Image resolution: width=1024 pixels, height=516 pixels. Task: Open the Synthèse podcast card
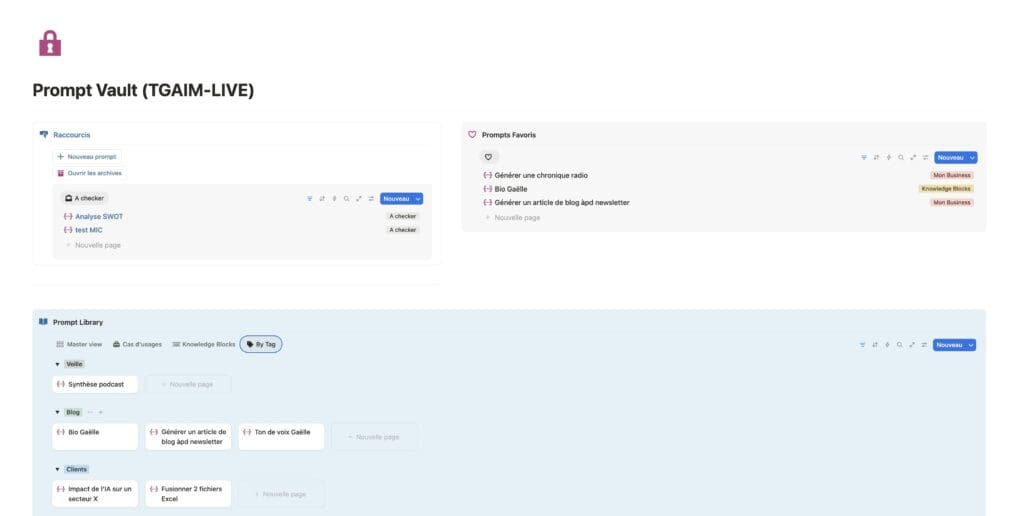[x=95, y=384]
